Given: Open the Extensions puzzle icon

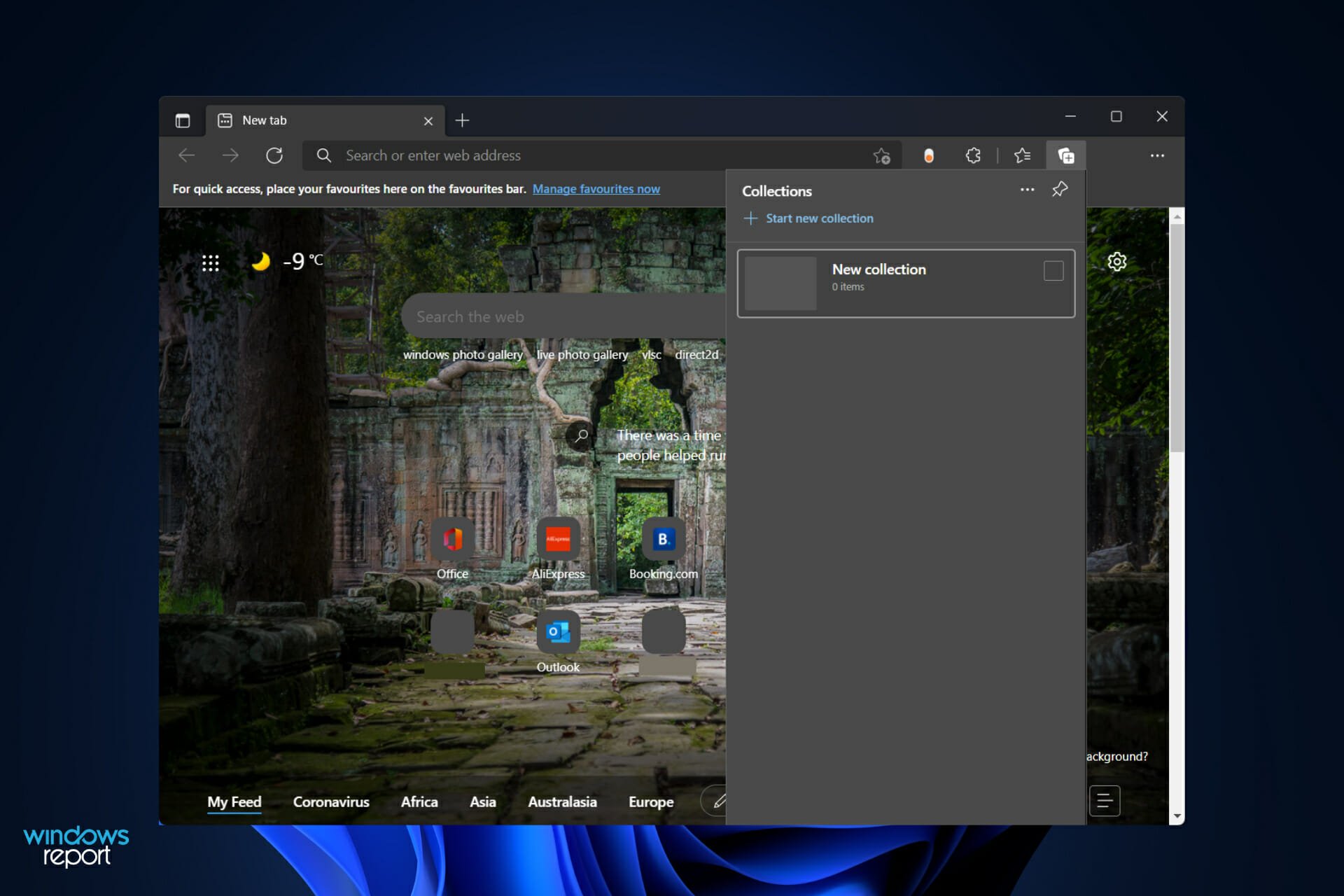Looking at the screenshot, I should click(x=973, y=155).
